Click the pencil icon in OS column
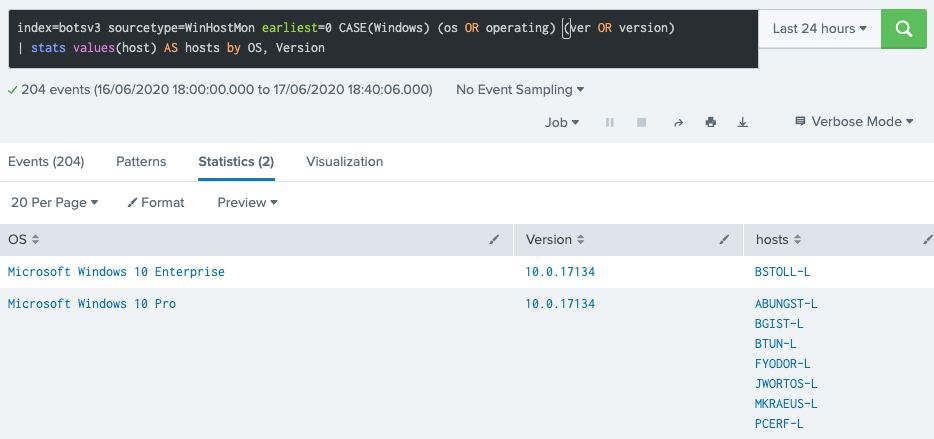This screenshot has height=439, width=934. click(494, 240)
